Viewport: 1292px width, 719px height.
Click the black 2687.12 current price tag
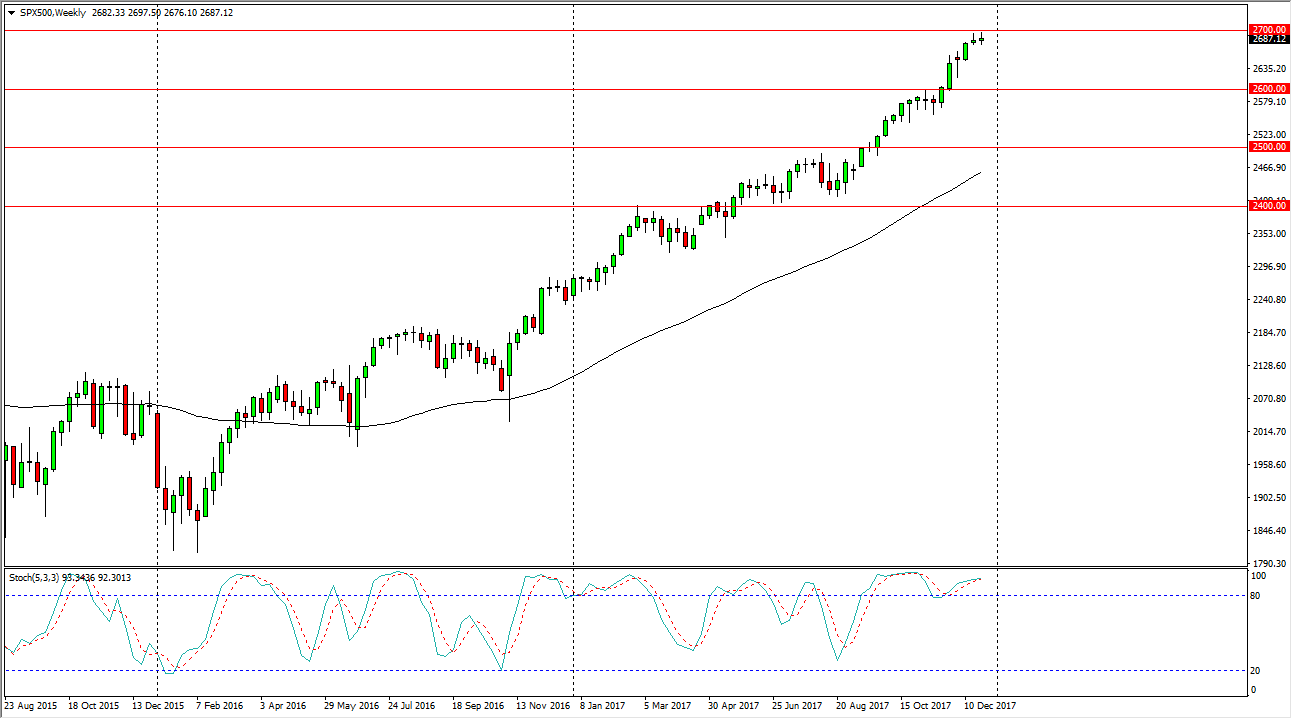pos(1268,39)
